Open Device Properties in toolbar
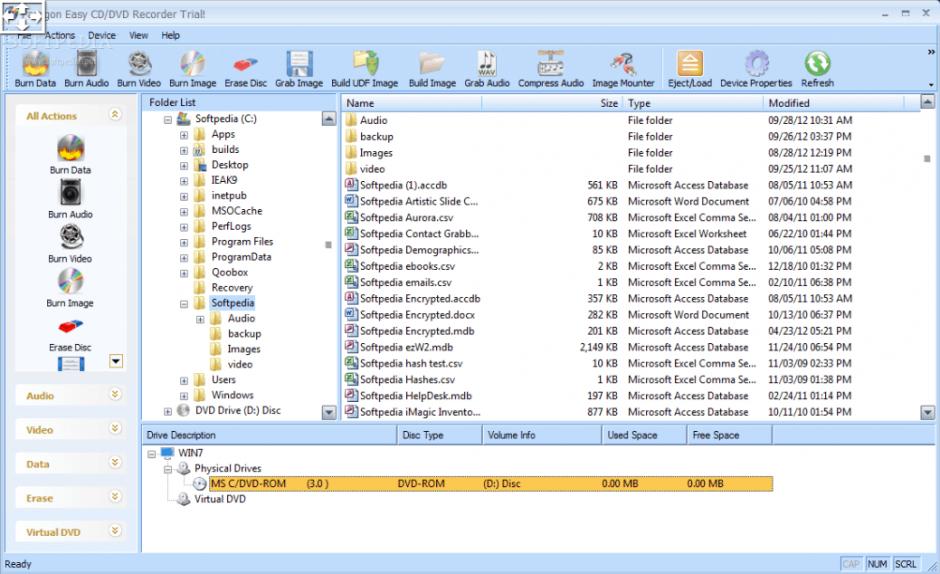Viewport: 940px width, 574px height. [756, 68]
